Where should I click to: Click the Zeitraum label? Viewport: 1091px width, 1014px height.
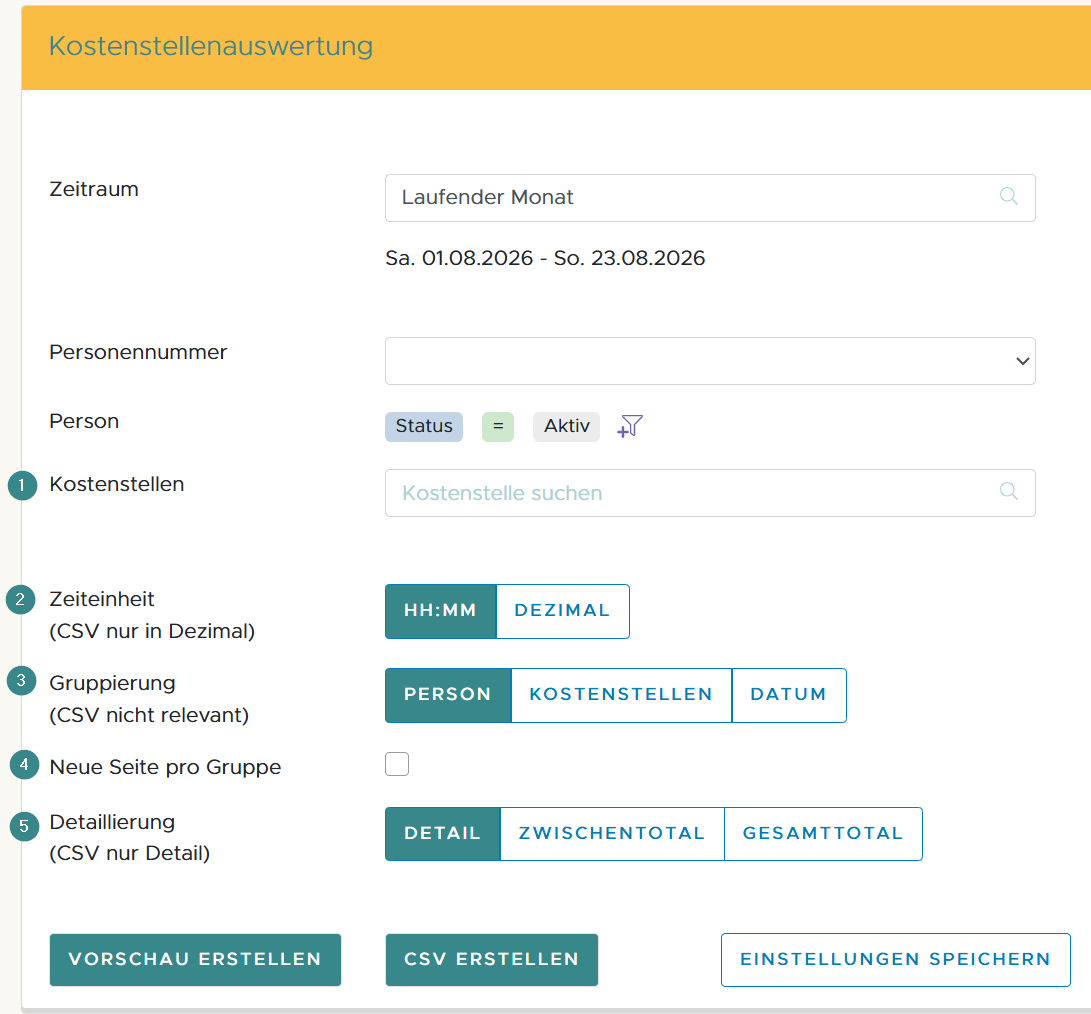click(x=94, y=189)
